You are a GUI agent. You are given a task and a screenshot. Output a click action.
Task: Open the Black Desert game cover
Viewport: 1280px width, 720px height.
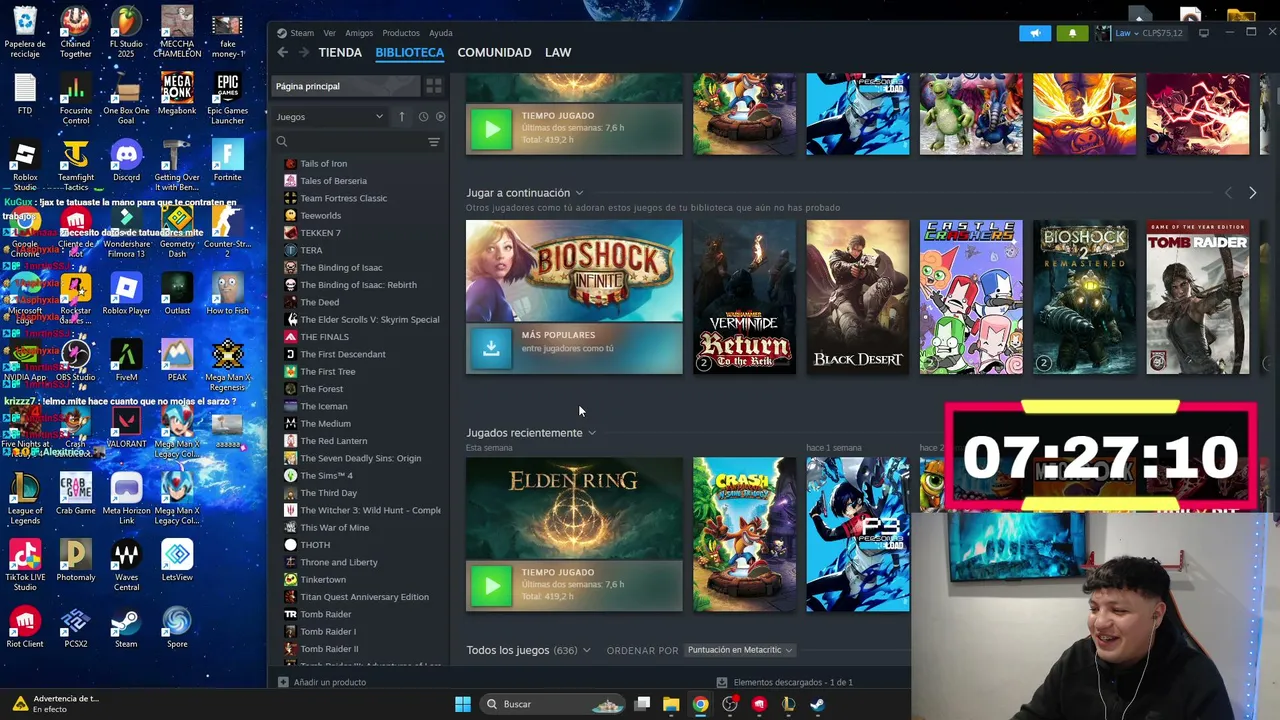(858, 297)
